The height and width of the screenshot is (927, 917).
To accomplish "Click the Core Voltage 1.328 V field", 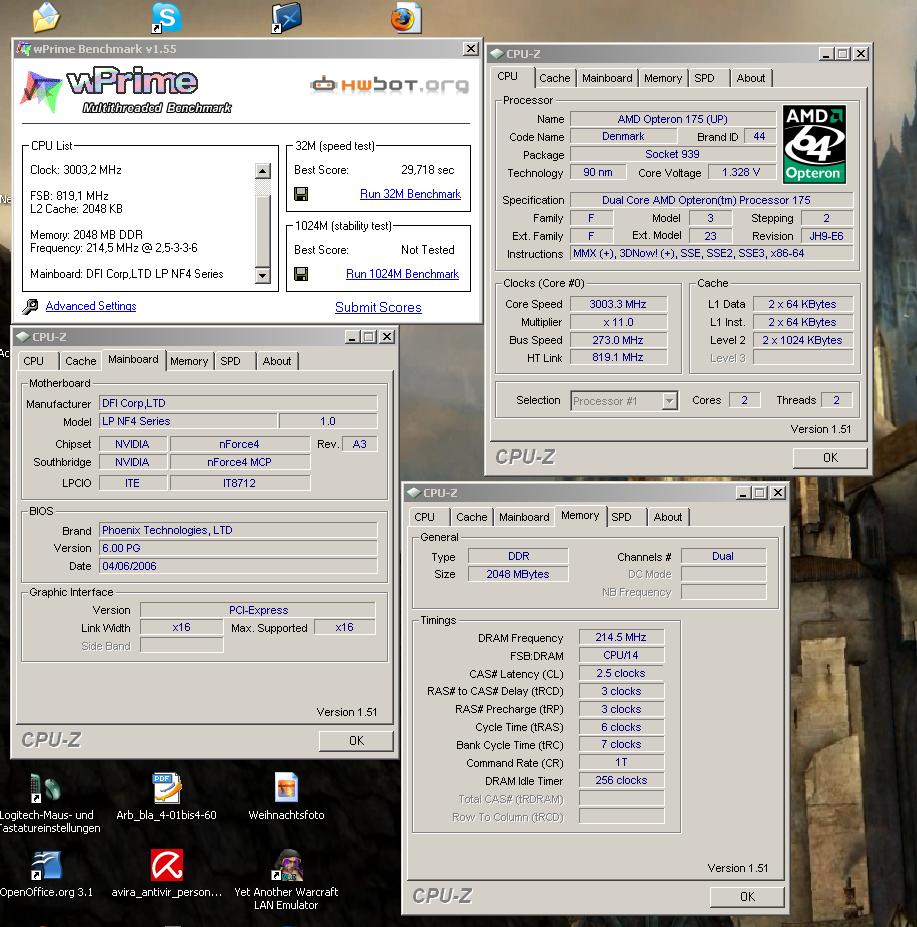I will [741, 172].
